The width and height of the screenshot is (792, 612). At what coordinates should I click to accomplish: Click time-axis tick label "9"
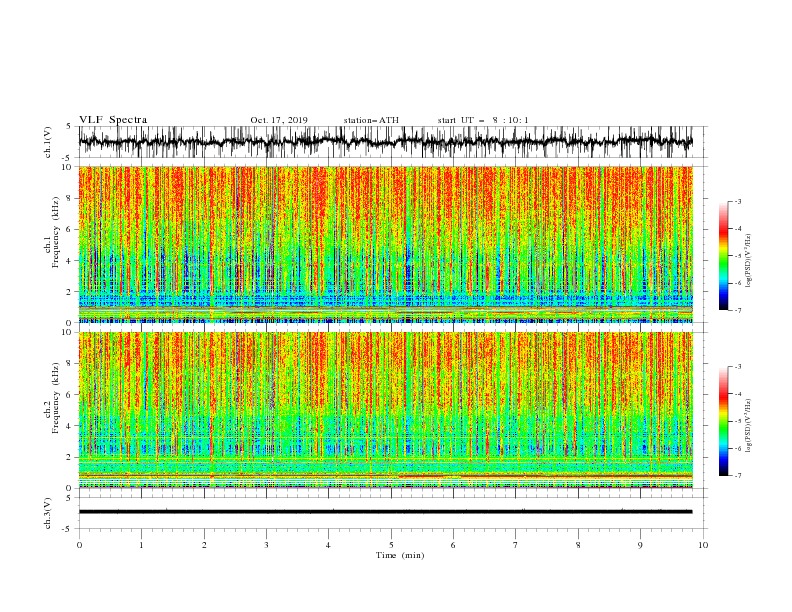640,545
